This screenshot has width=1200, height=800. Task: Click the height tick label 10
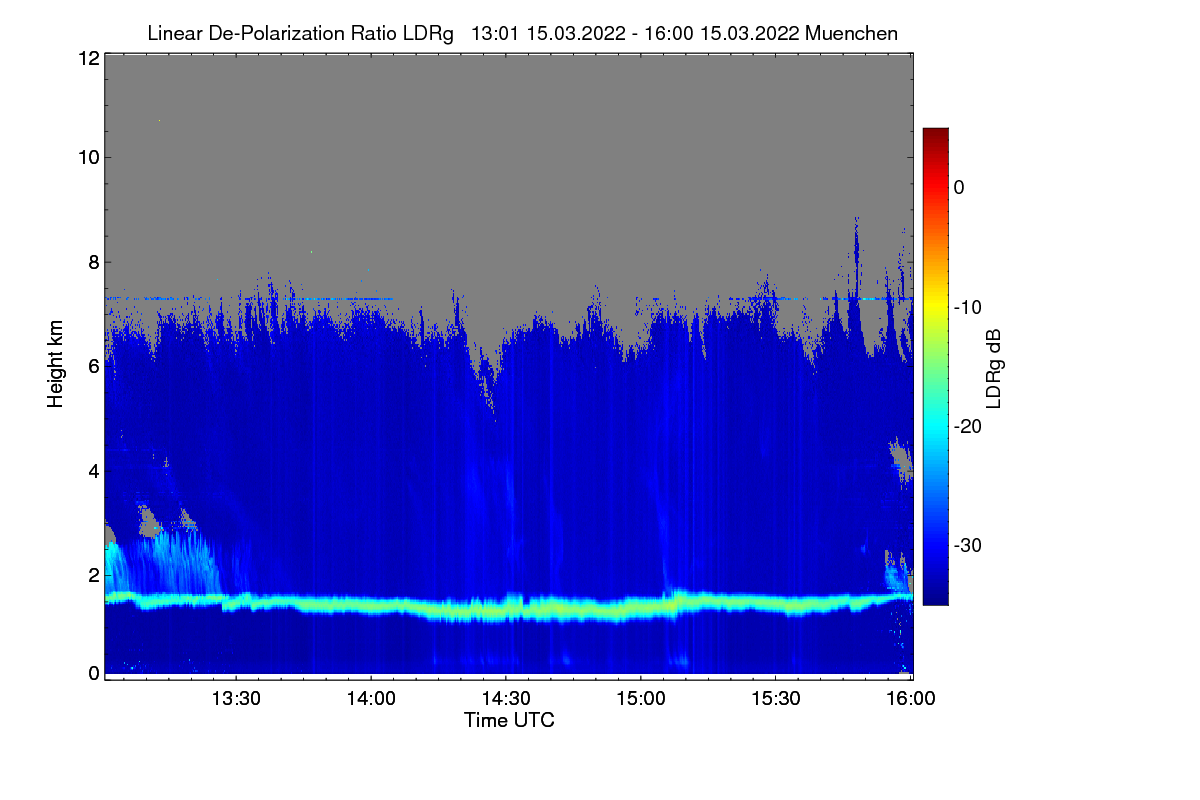[87, 157]
